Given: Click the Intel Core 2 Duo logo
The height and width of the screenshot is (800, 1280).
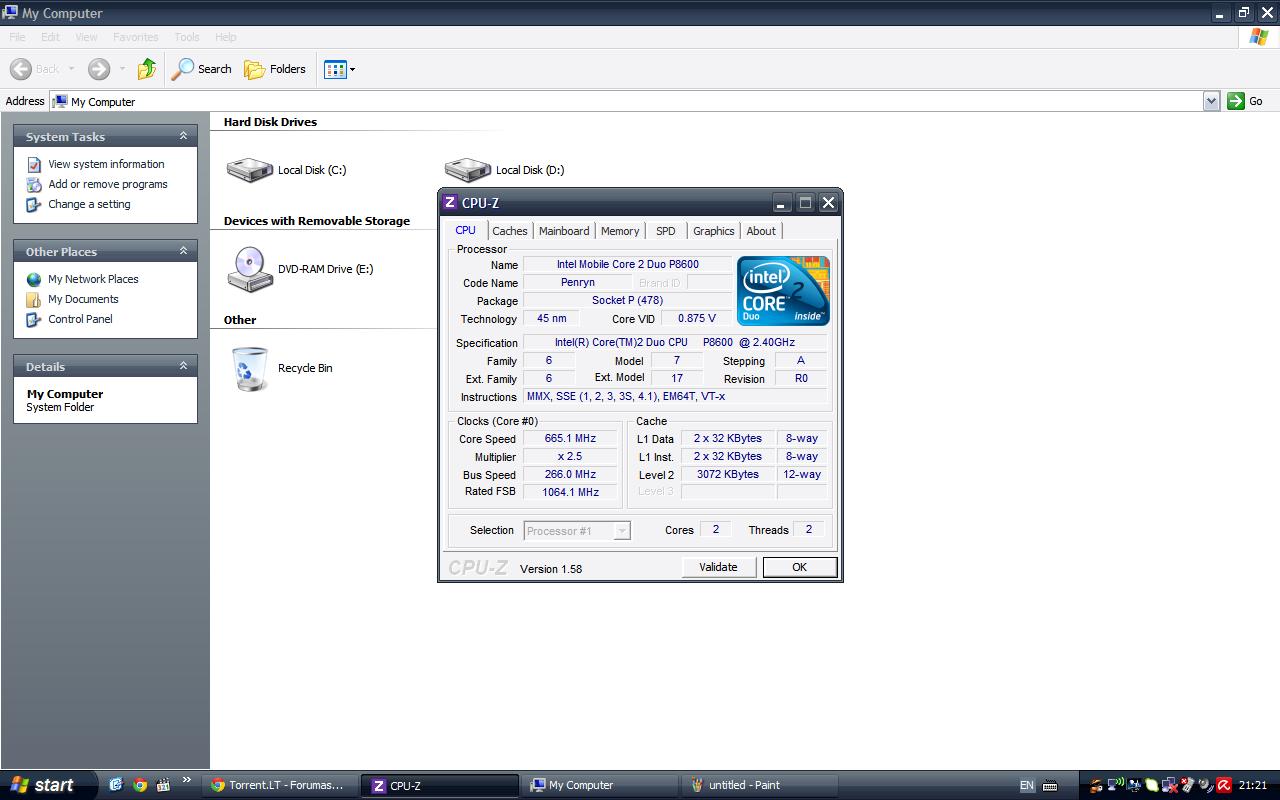Looking at the screenshot, I should coord(783,291).
